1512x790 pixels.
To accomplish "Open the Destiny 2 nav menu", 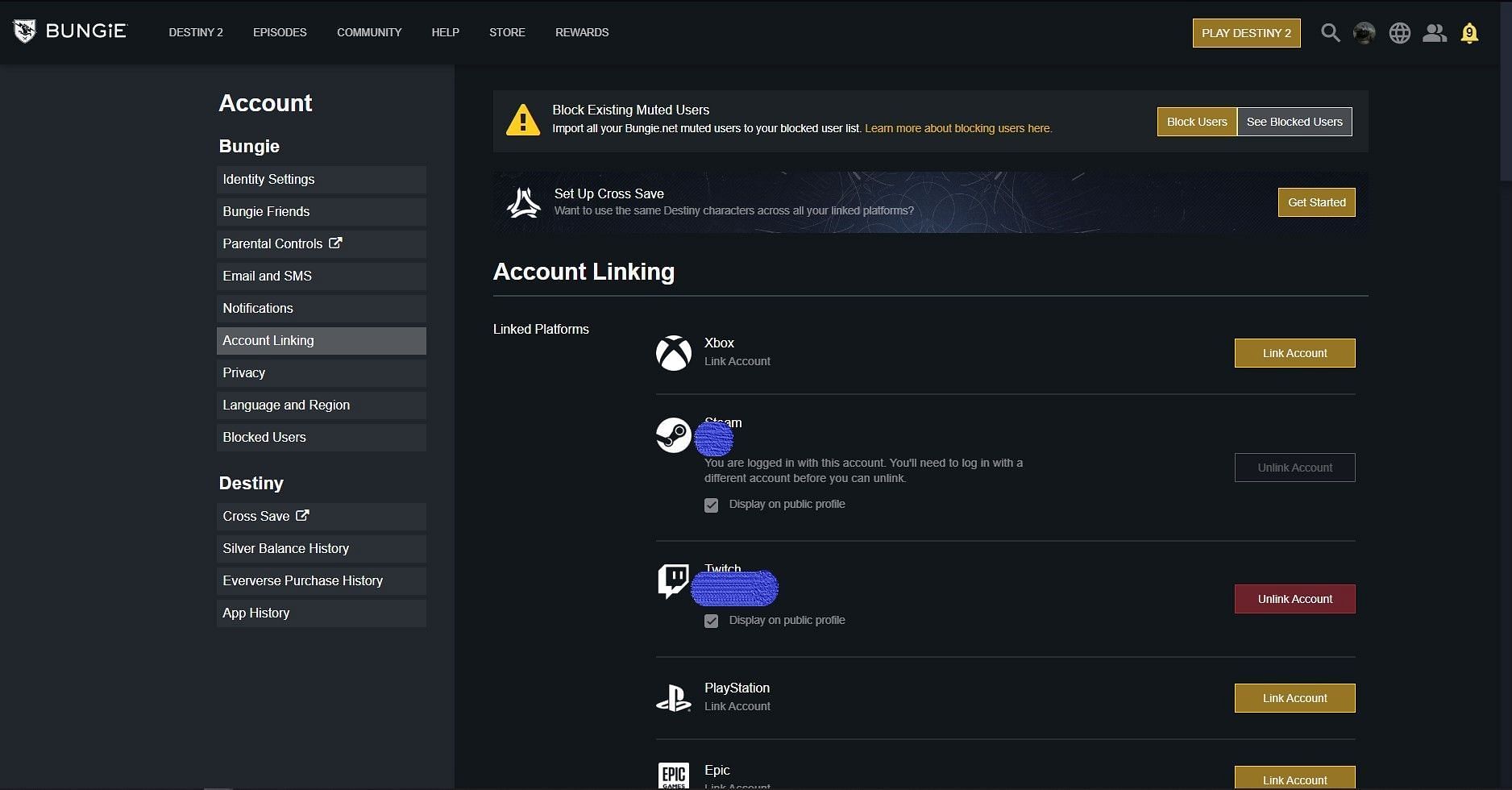I will [196, 32].
